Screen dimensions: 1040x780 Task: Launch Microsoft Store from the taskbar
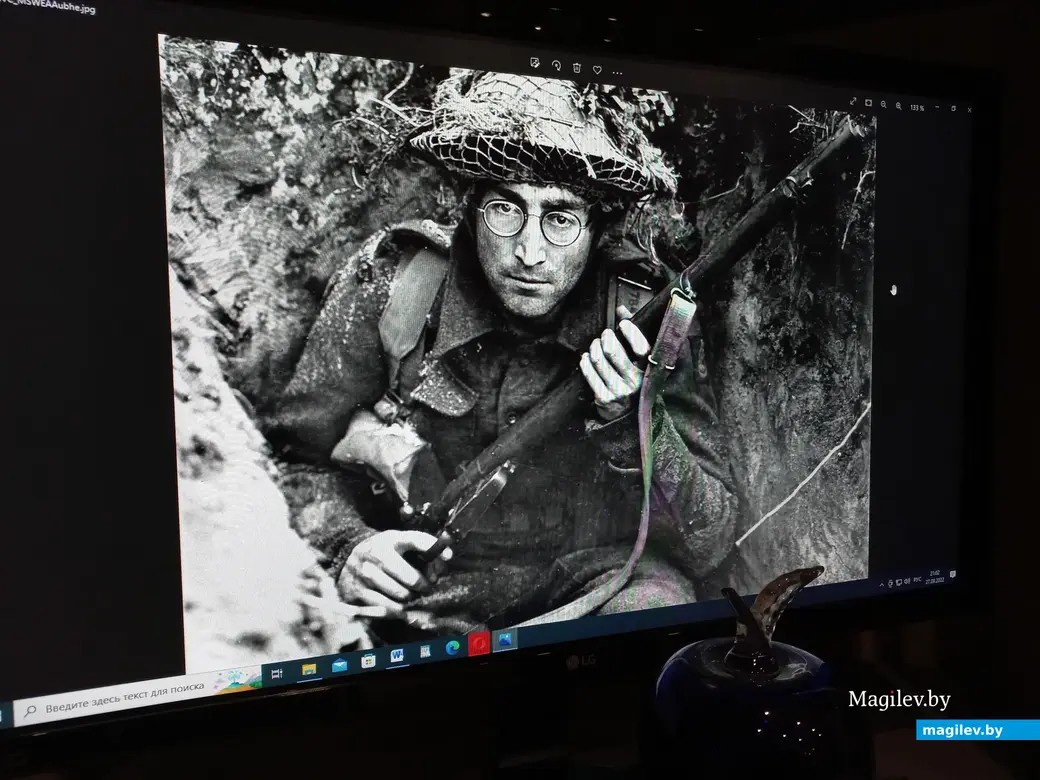click(x=368, y=661)
